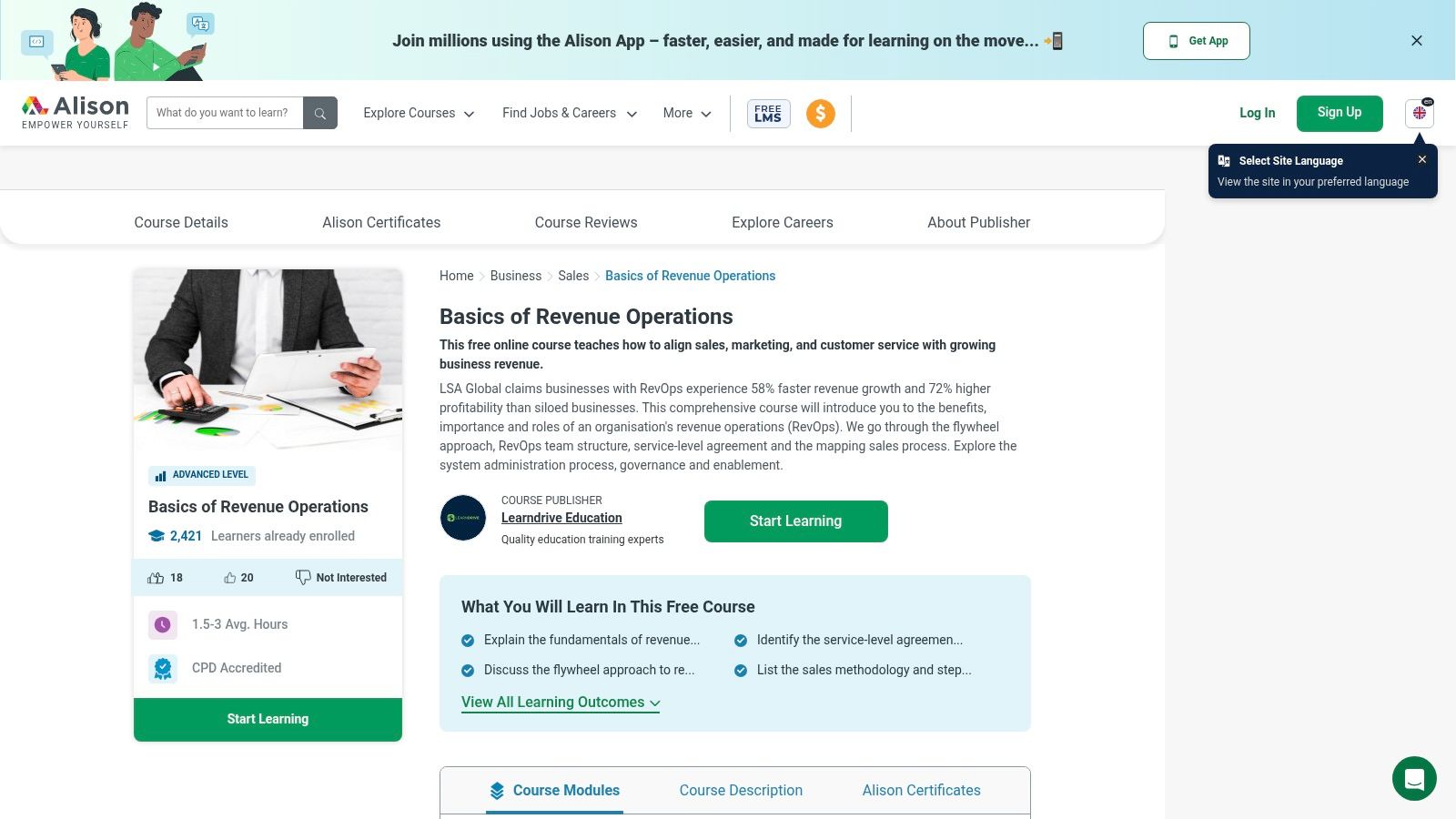Screen dimensions: 1456x819
Task: Close the Alison App banner
Action: pos(1417,41)
